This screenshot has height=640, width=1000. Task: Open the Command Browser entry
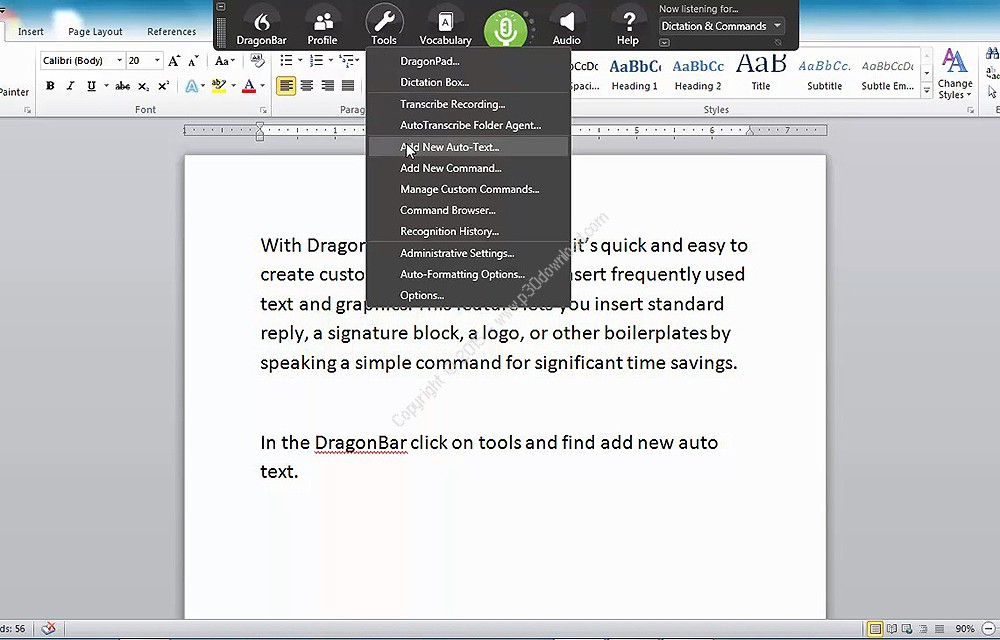468,210
